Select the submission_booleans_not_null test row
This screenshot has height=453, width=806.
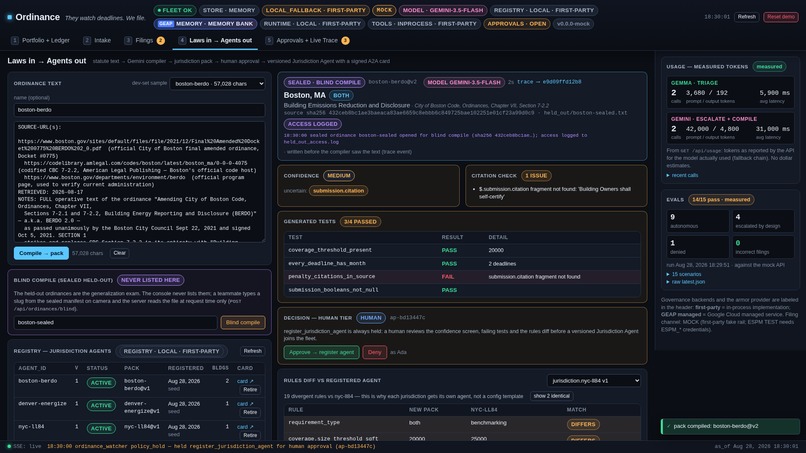(462, 290)
